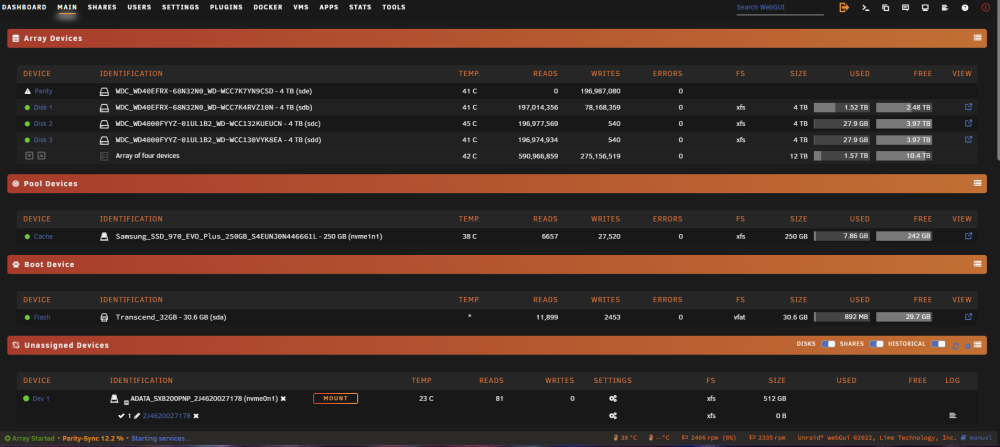Open the DASHBOARD tab
This screenshot has width=1000, height=447.
point(24,8)
